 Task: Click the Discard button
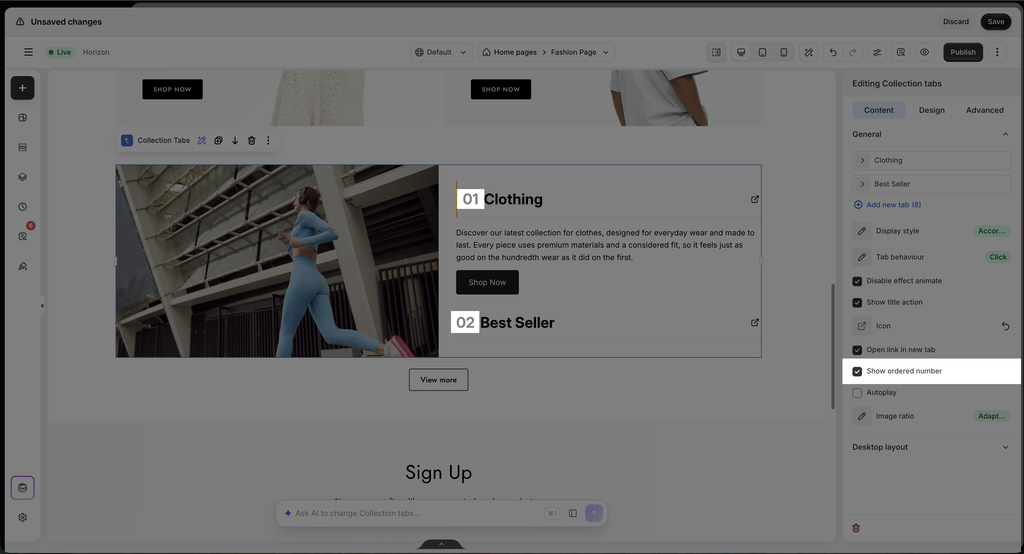955,22
